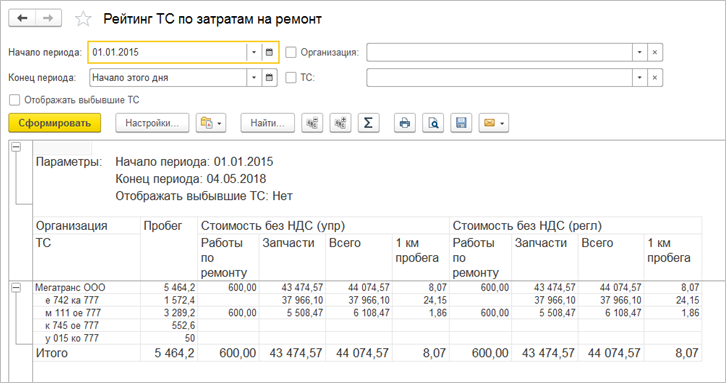
Task: Open the calendar for Начало периода
Action: click(269, 52)
